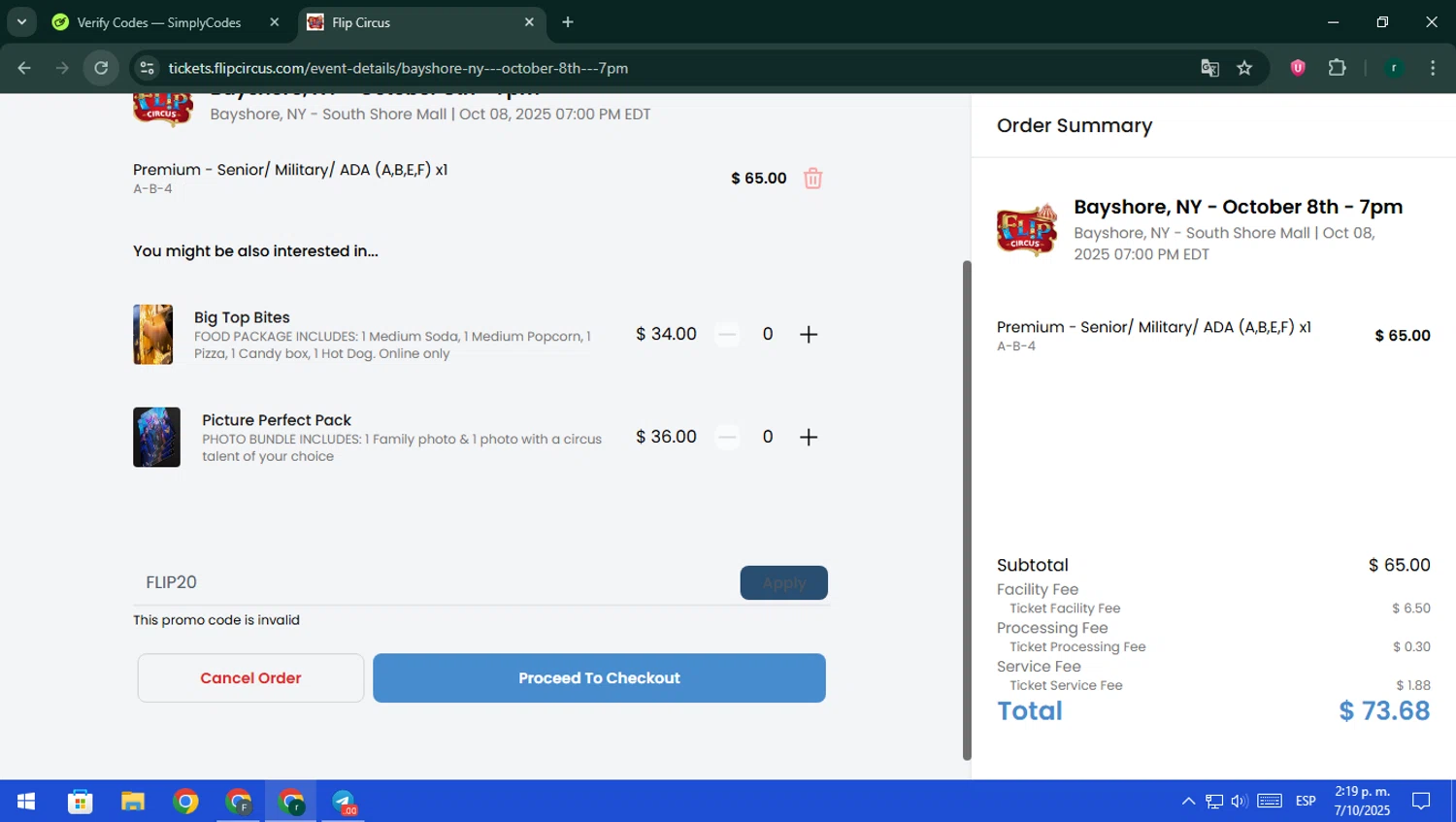The height and width of the screenshot is (822, 1456).
Task: Increase Big Top Bites quantity with plus
Action: pyautogui.click(x=809, y=335)
